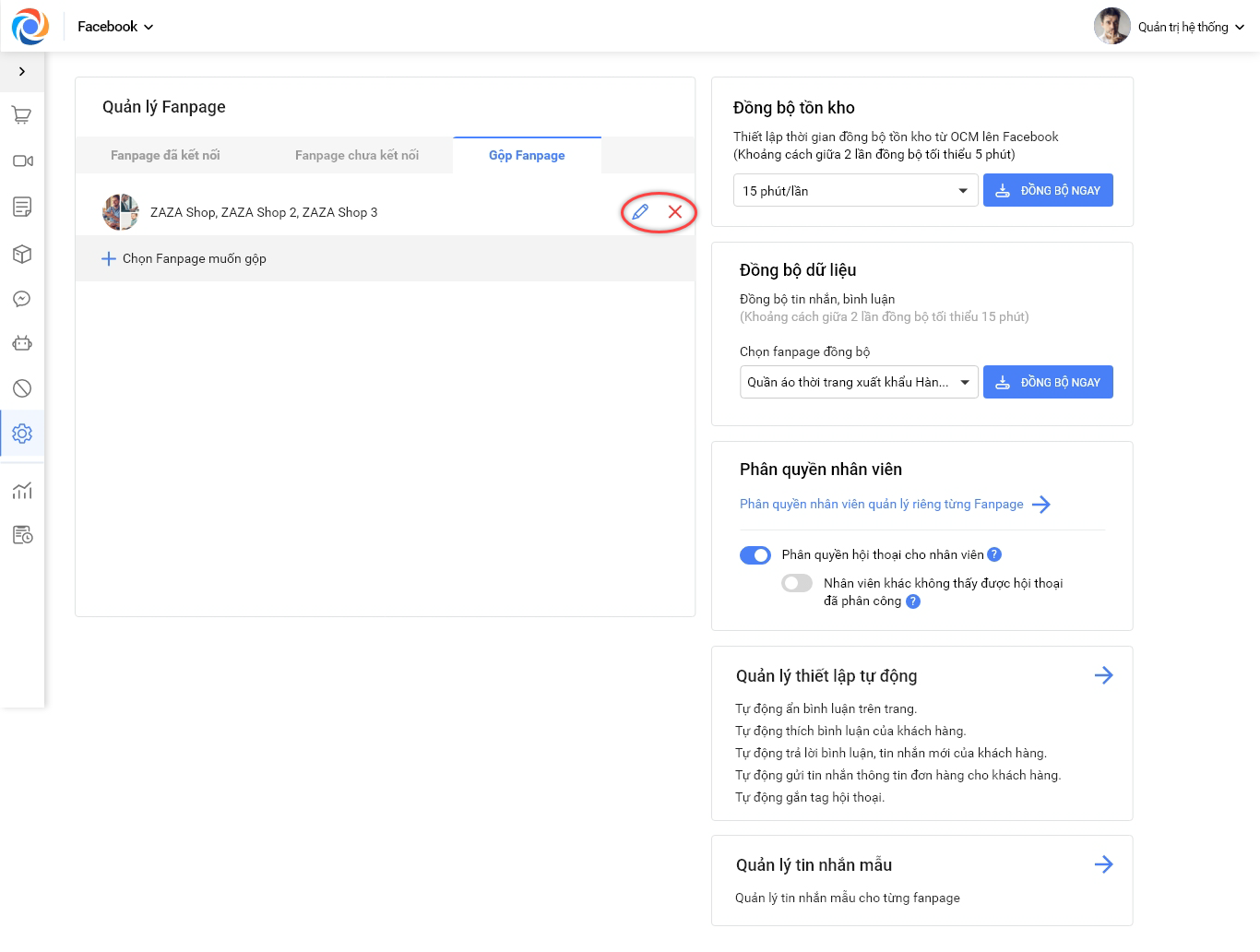Open the messenger chat sidebar icon
Viewport: 1260px width, 952px height.
[22, 299]
